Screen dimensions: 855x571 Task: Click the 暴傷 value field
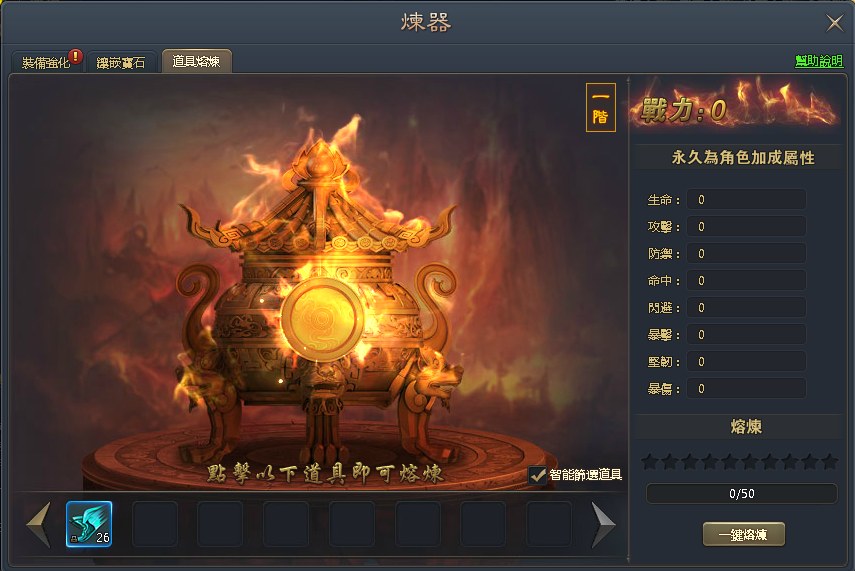point(746,389)
